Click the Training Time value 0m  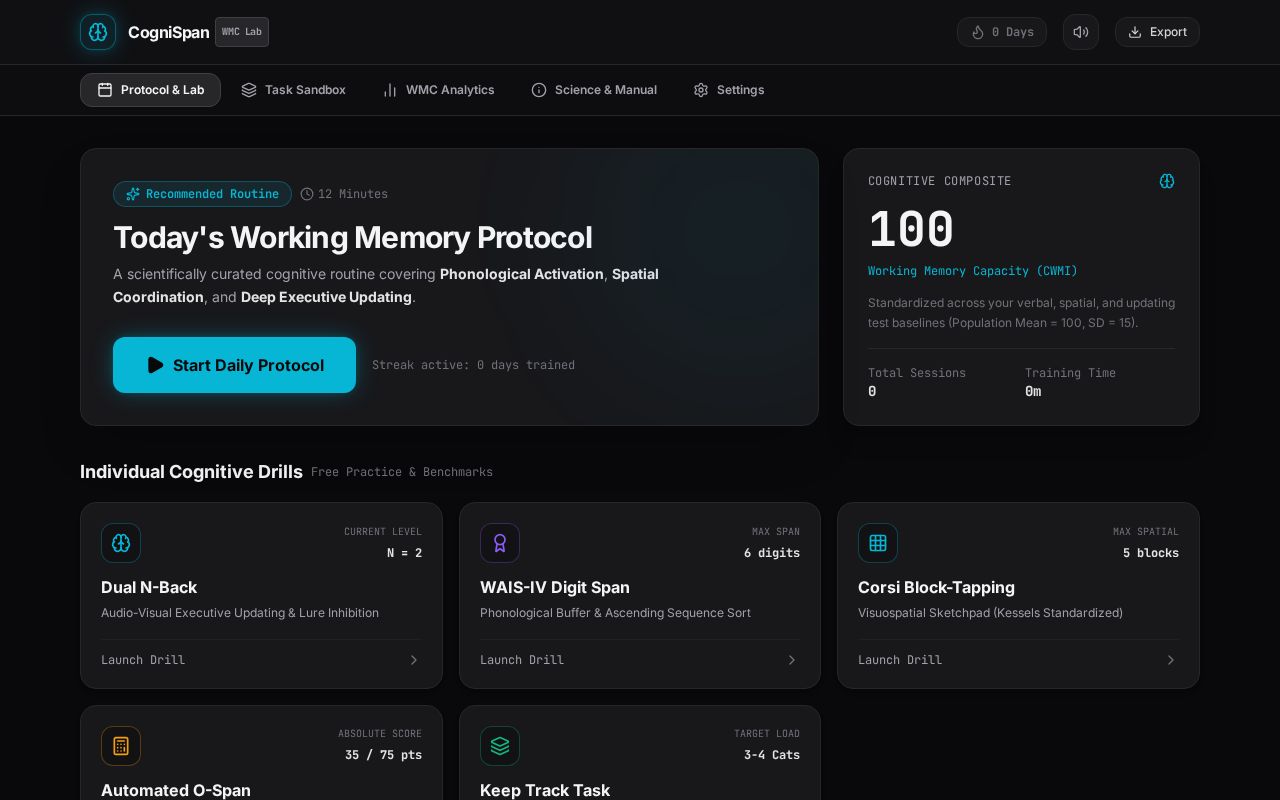point(1033,392)
